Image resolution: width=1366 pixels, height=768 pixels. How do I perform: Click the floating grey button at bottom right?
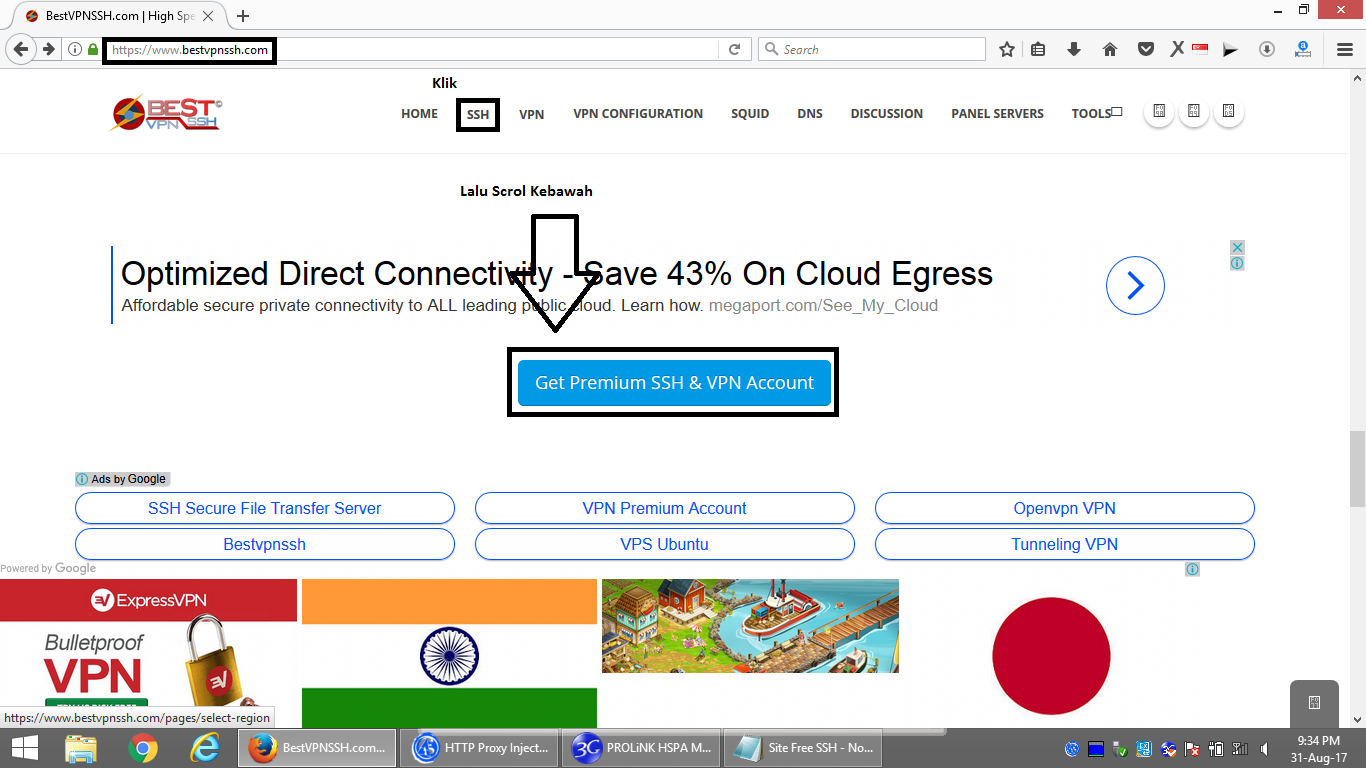point(1314,703)
